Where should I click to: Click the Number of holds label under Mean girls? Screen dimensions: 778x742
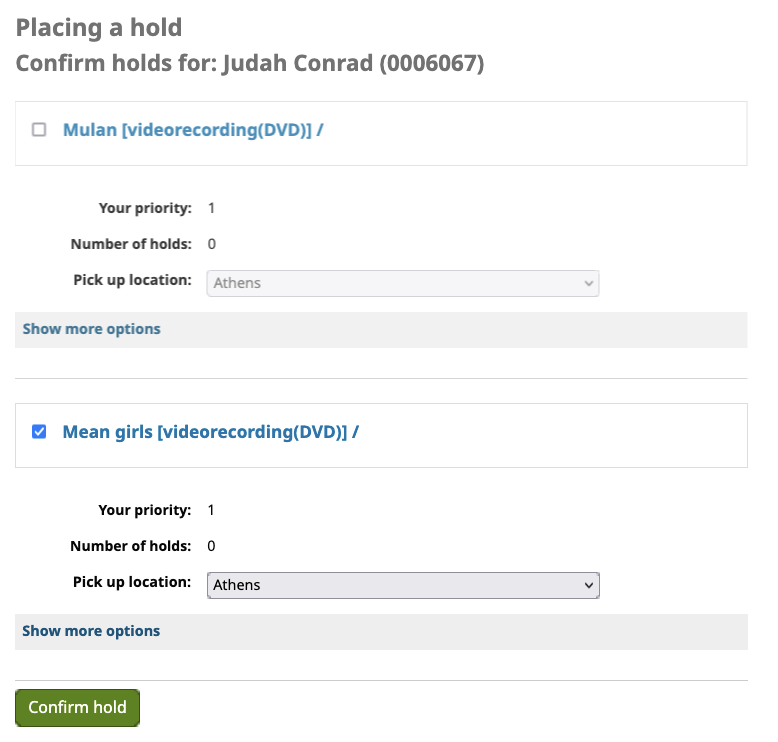click(131, 546)
